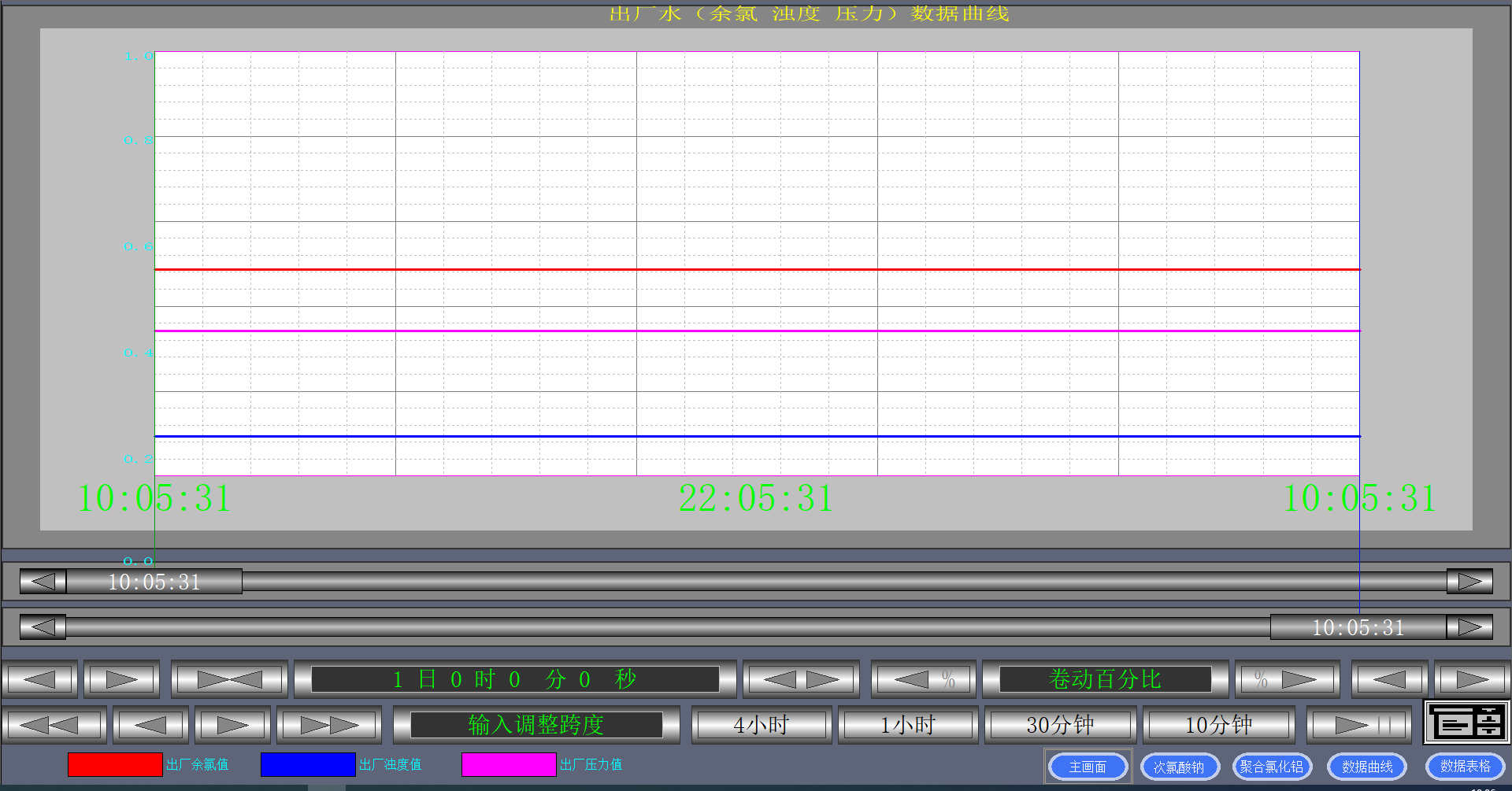Click the right arrow button at far right of top row
This screenshot has width=1512, height=791.
pyautogui.click(x=1472, y=679)
